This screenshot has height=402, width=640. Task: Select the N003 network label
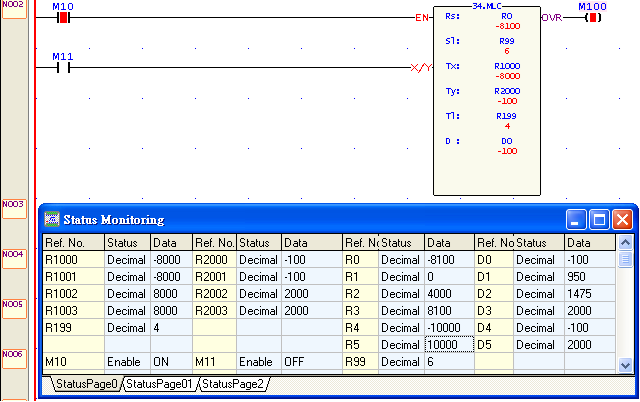[x=14, y=209]
